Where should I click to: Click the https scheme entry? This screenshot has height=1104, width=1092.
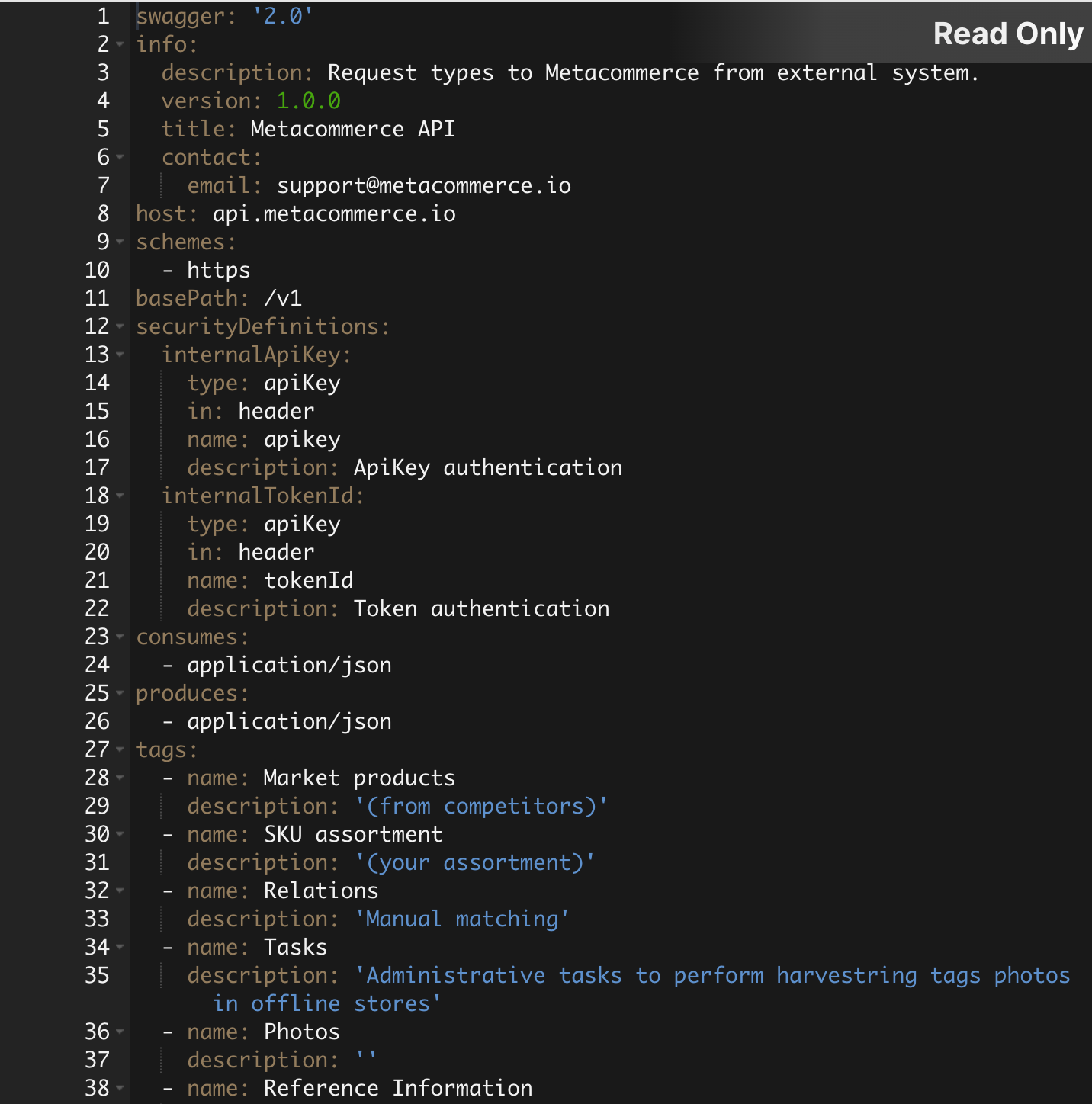pyautogui.click(x=219, y=270)
